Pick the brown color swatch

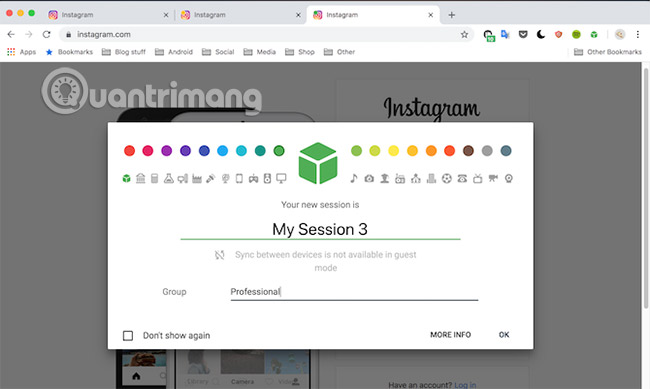tap(468, 151)
